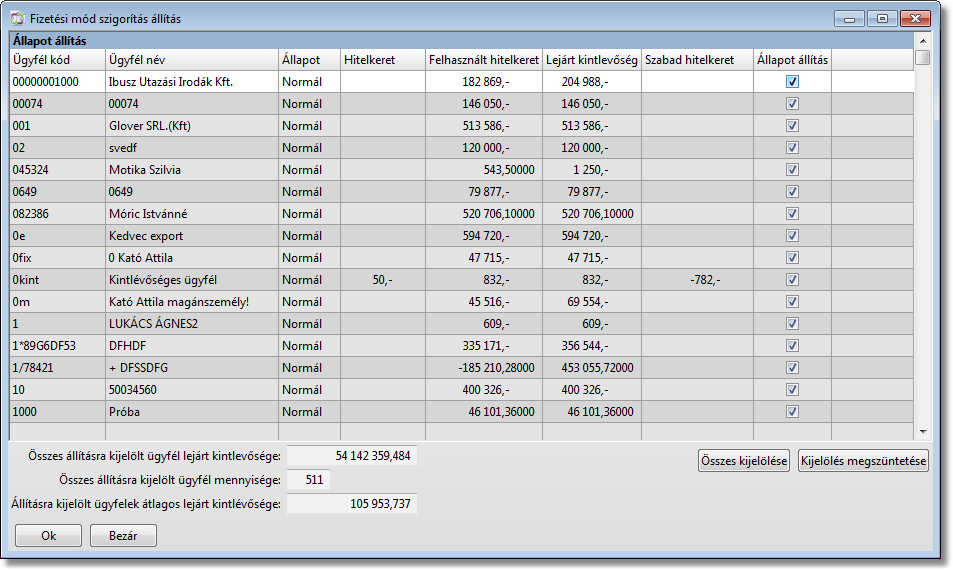This screenshot has width=953, height=571.
Task: Sort by Ügyfél név column header
Action: pyautogui.click(x=191, y=60)
